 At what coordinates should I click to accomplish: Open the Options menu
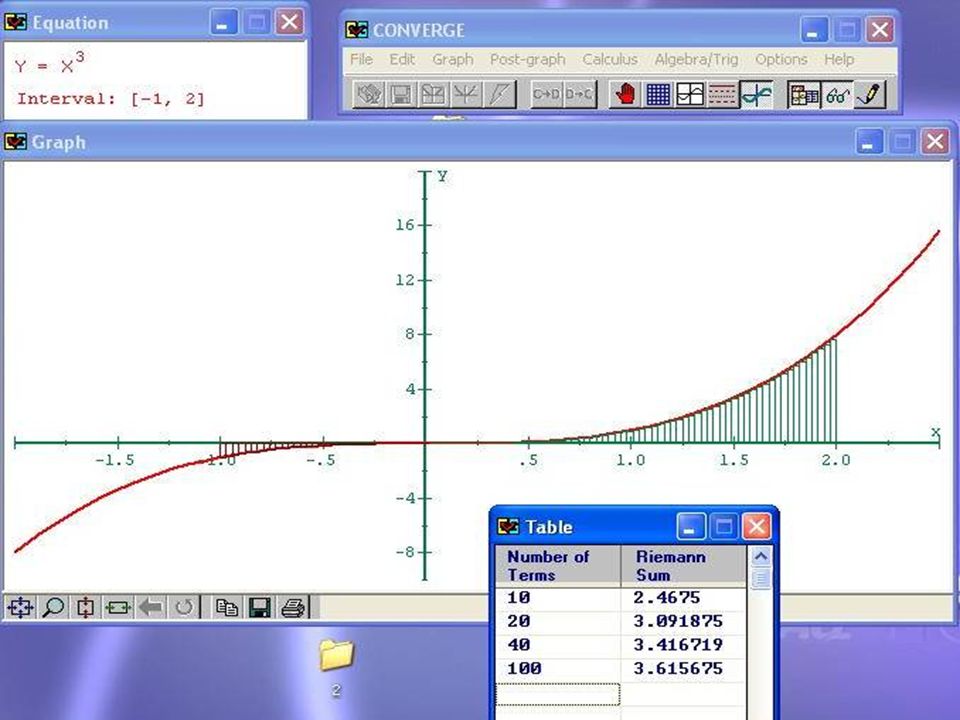tap(781, 59)
